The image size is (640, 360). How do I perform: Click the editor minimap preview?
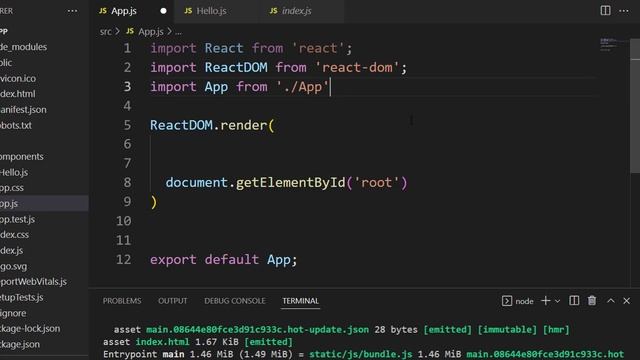[613, 45]
